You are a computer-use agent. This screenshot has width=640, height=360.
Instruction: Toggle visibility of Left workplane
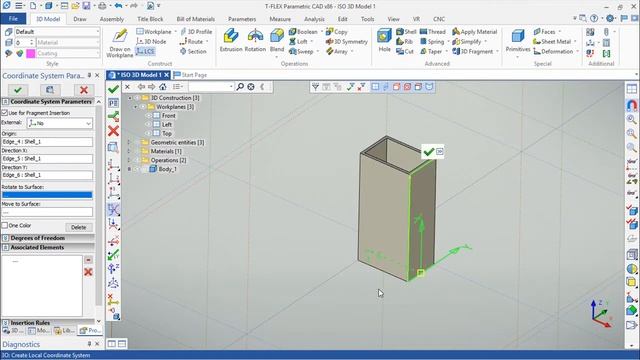149,124
